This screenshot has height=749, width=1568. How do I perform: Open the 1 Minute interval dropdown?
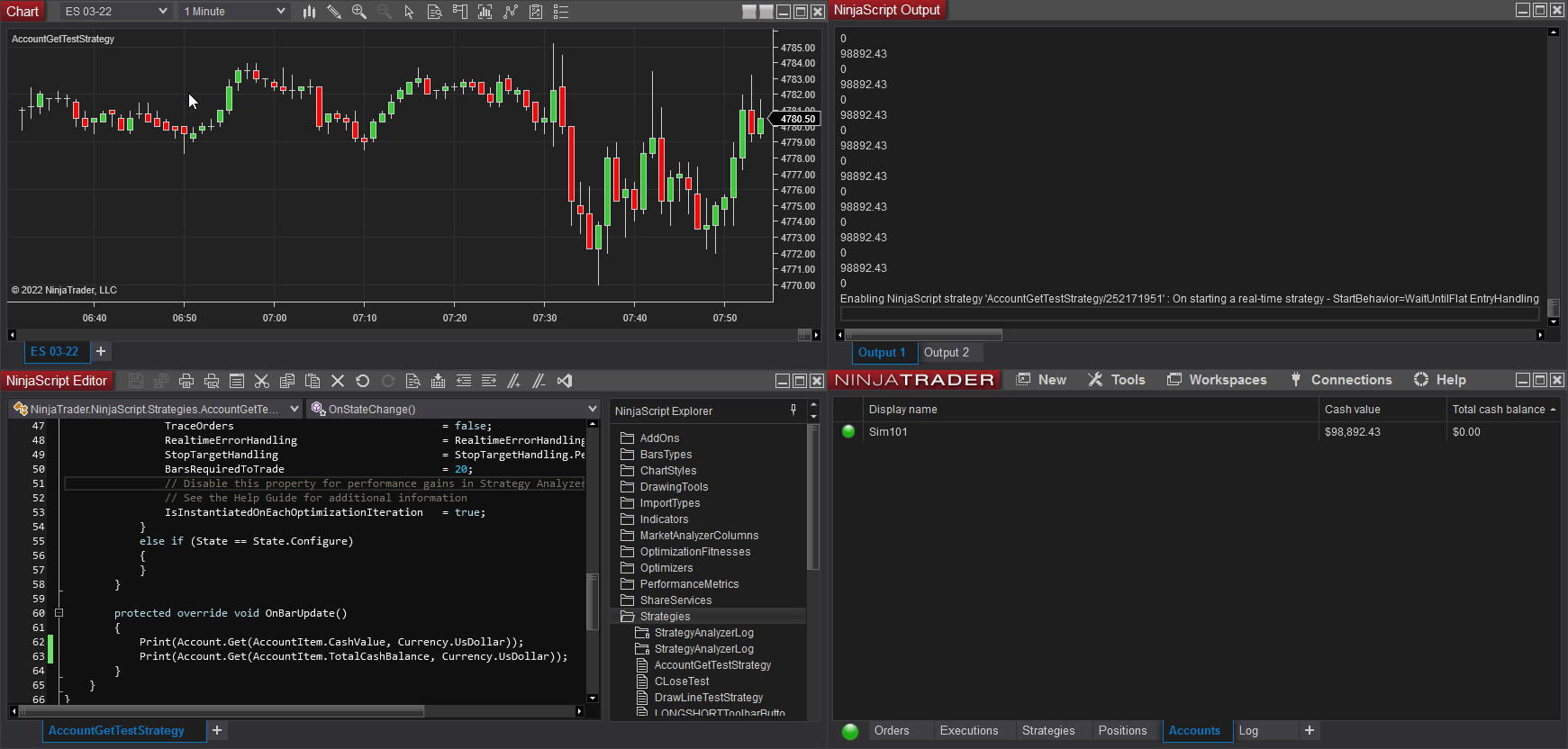pos(234,12)
